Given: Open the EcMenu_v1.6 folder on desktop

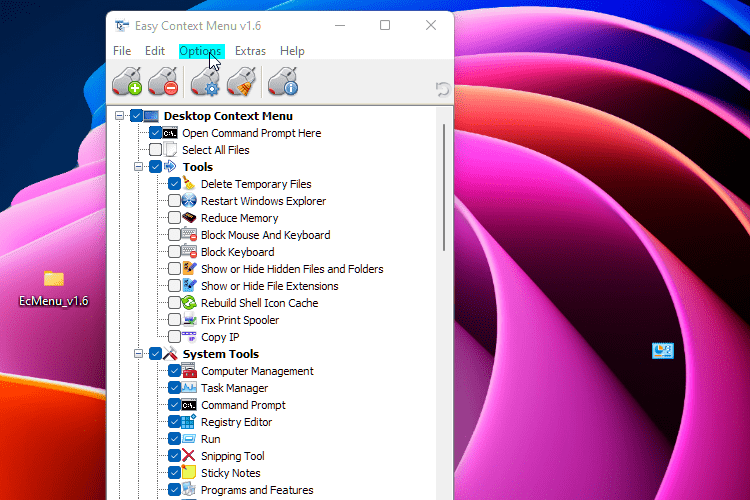Looking at the screenshot, I should [x=54, y=289].
